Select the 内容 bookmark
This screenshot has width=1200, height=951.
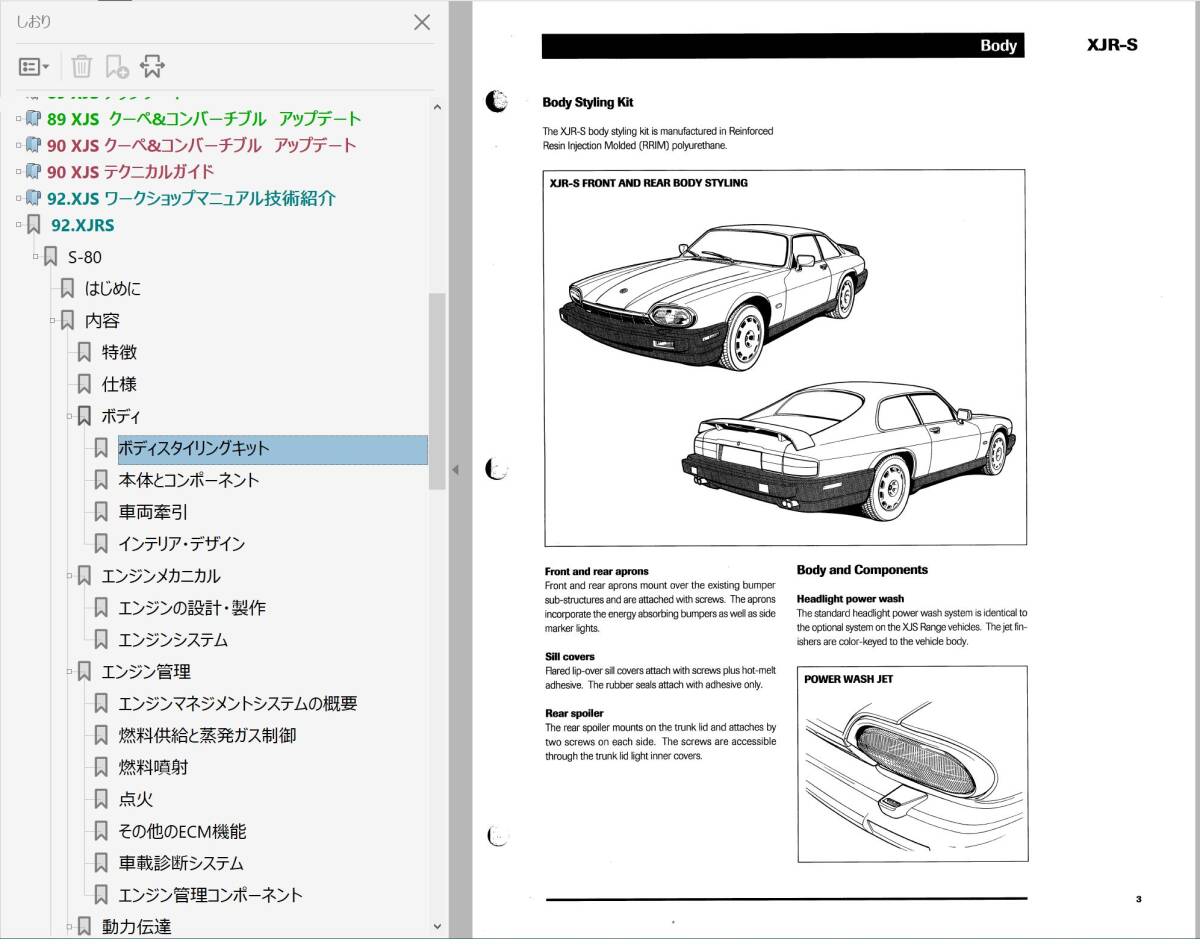pos(102,321)
